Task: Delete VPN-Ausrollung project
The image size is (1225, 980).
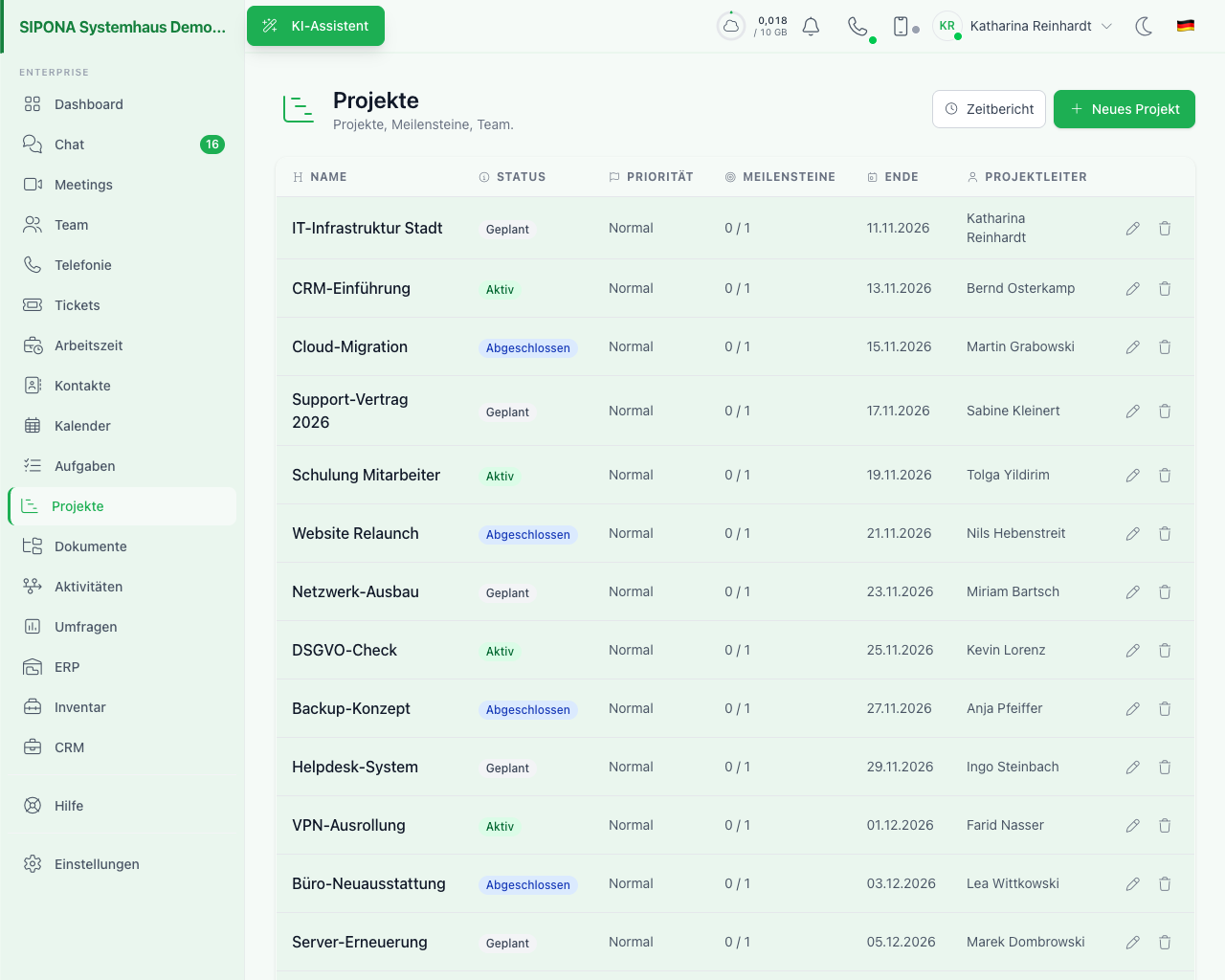Action: click(1165, 826)
